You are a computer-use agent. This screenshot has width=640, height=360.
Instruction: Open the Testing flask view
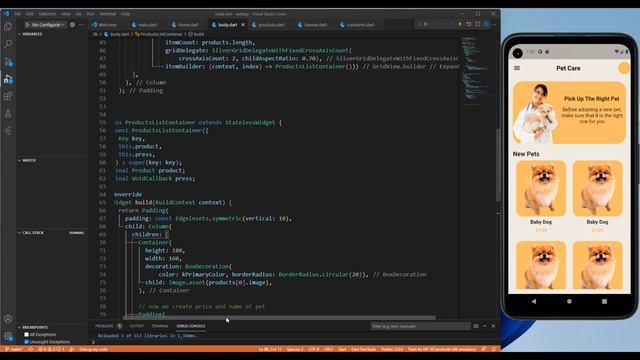8,113
